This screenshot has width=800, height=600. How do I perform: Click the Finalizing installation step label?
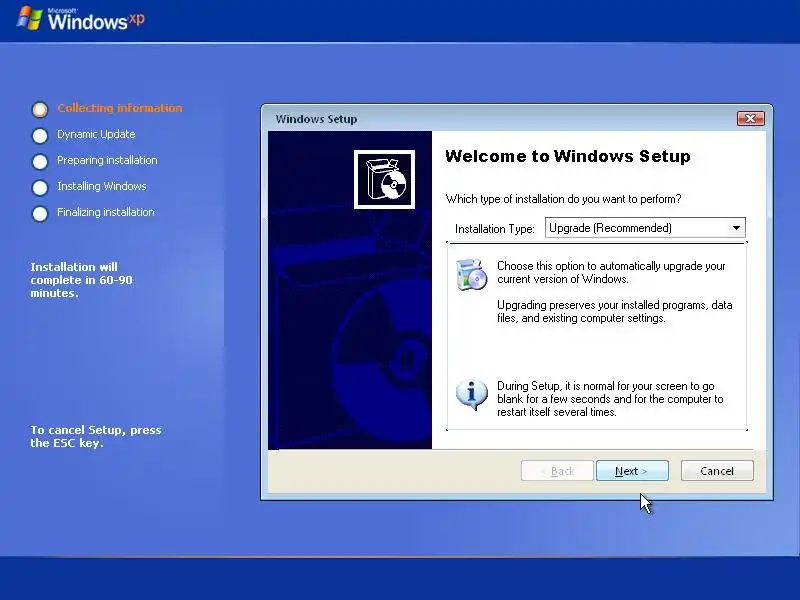(x=106, y=212)
